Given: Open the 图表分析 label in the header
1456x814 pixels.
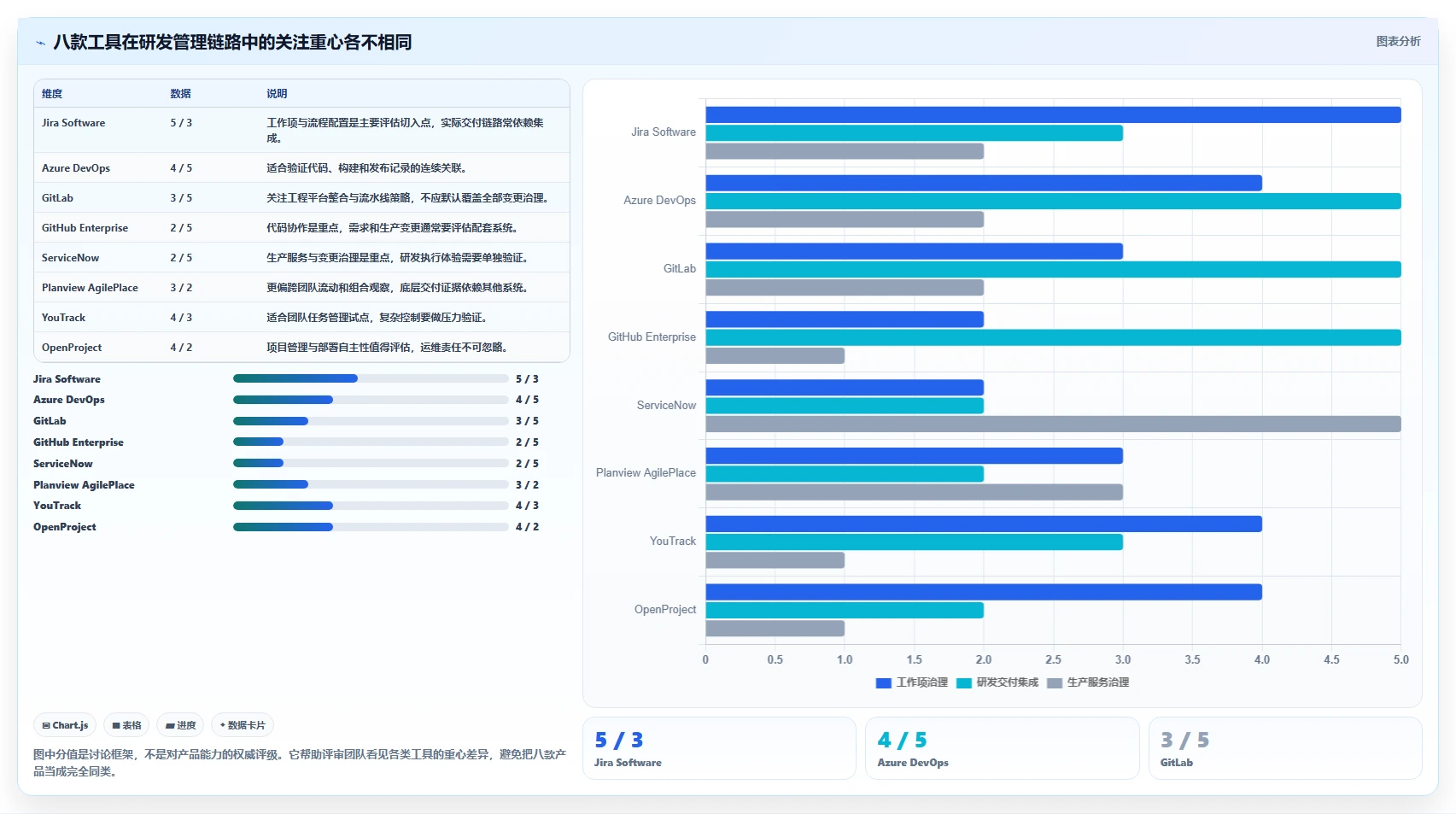Looking at the screenshot, I should (1398, 41).
